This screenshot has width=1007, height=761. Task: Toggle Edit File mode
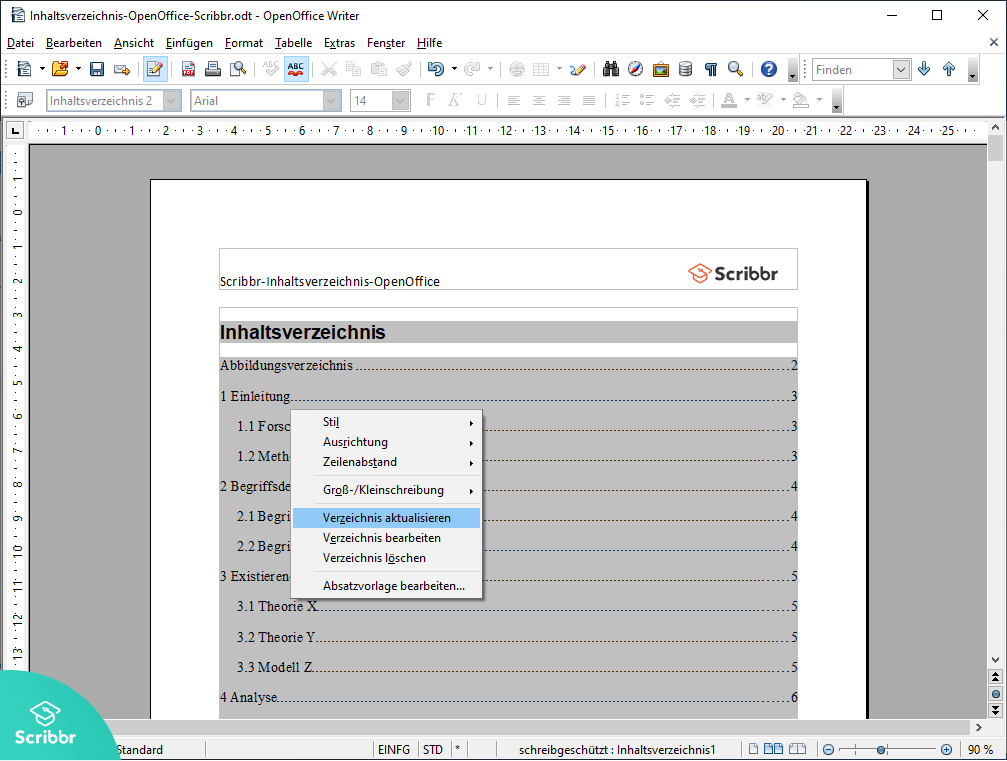tap(155, 69)
